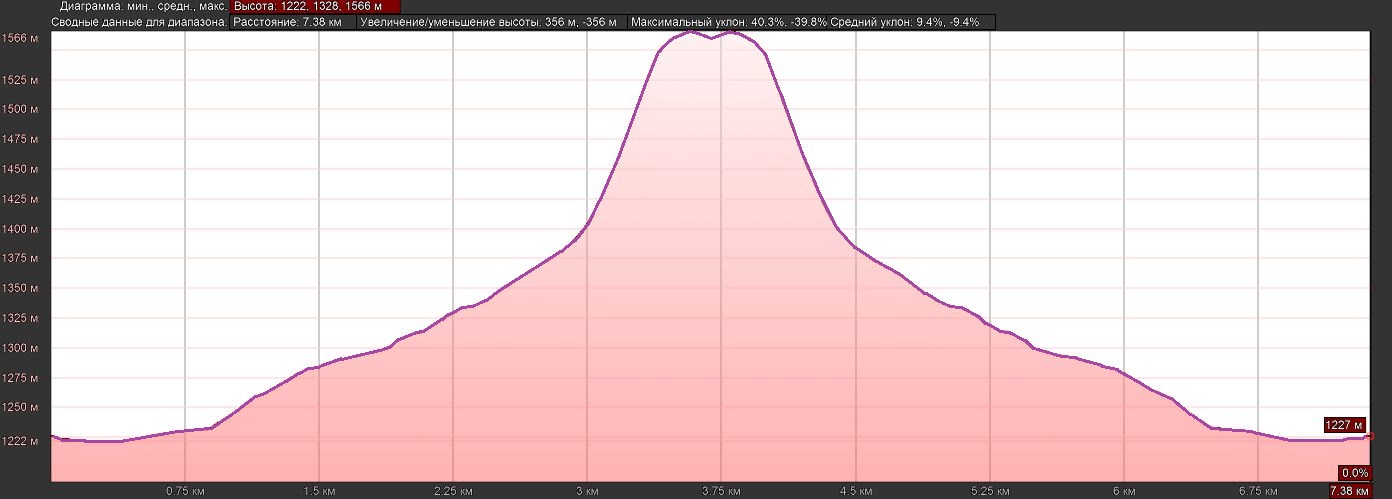This screenshot has height=499, width=1392.
Task: Click the 6 км distance axis label
Action: coord(1125,491)
